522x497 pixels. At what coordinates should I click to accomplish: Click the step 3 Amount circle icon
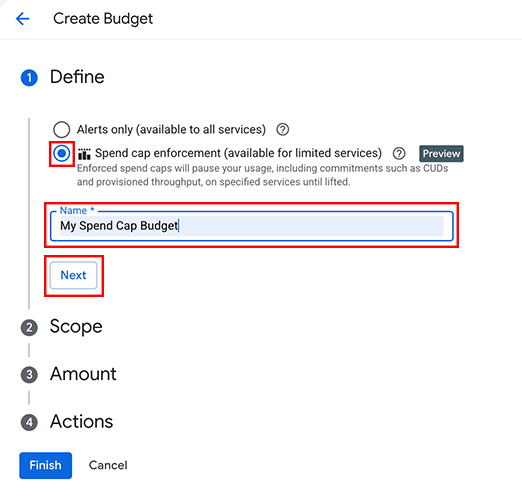click(x=29, y=375)
